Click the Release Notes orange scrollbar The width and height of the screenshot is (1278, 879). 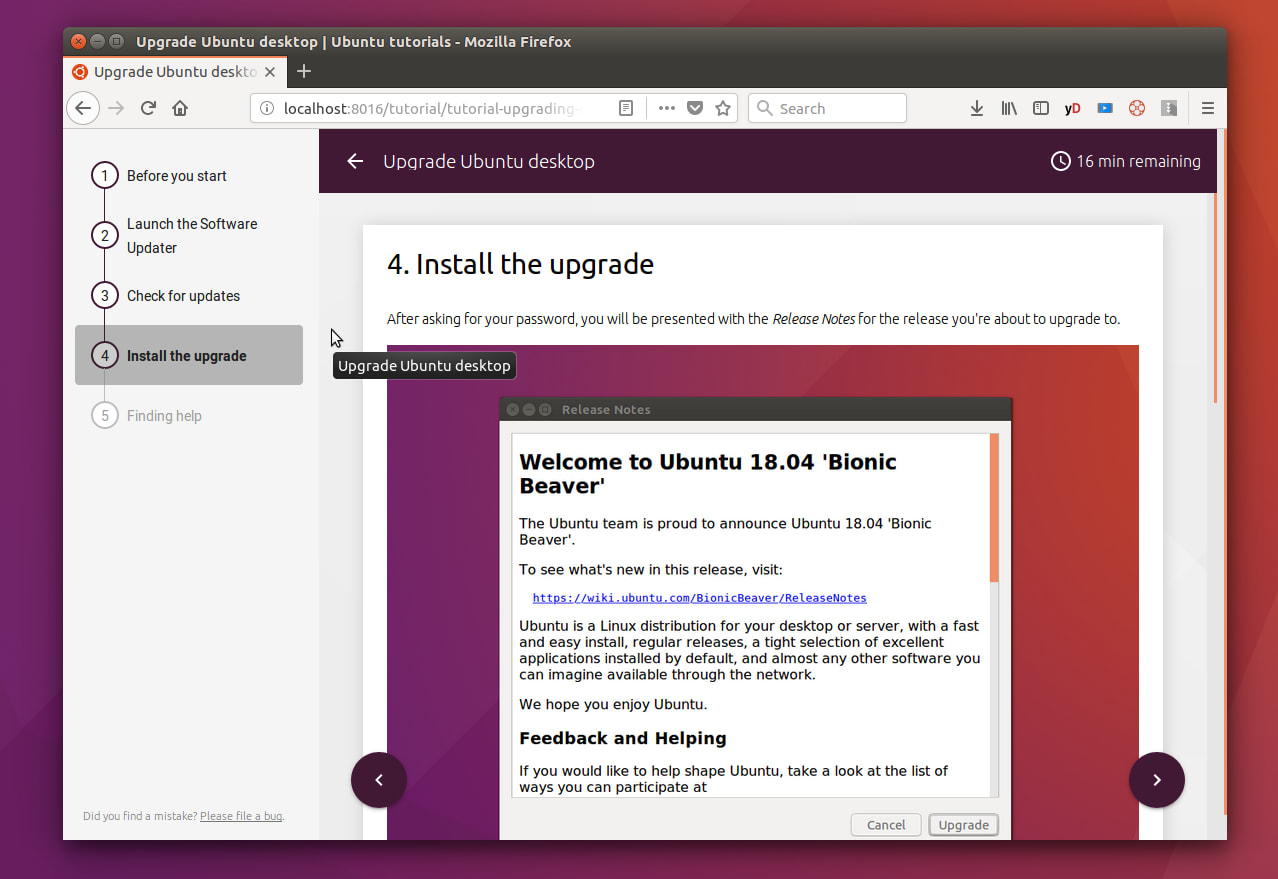[994, 508]
